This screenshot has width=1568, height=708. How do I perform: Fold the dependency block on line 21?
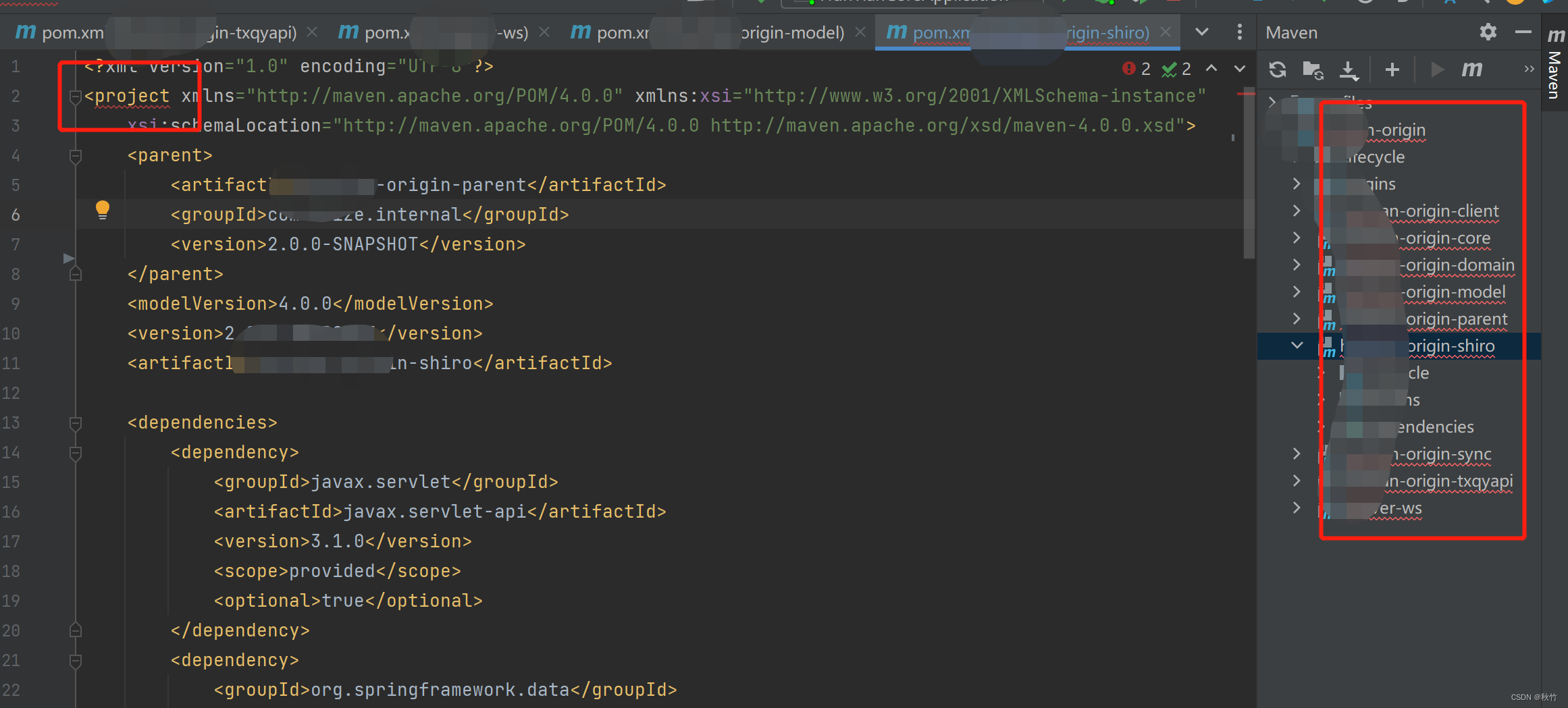tap(76, 661)
